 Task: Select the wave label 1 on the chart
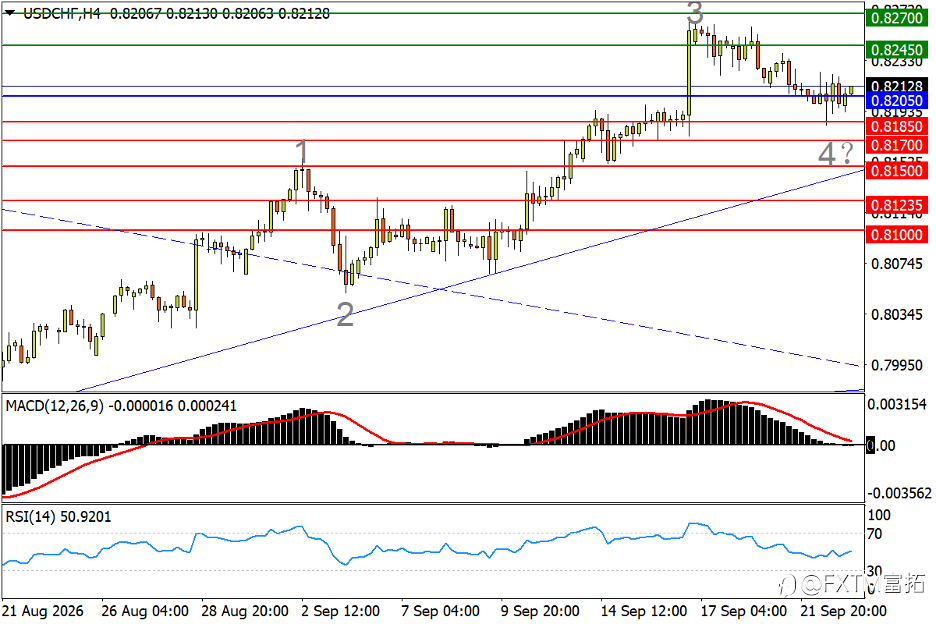(303, 152)
